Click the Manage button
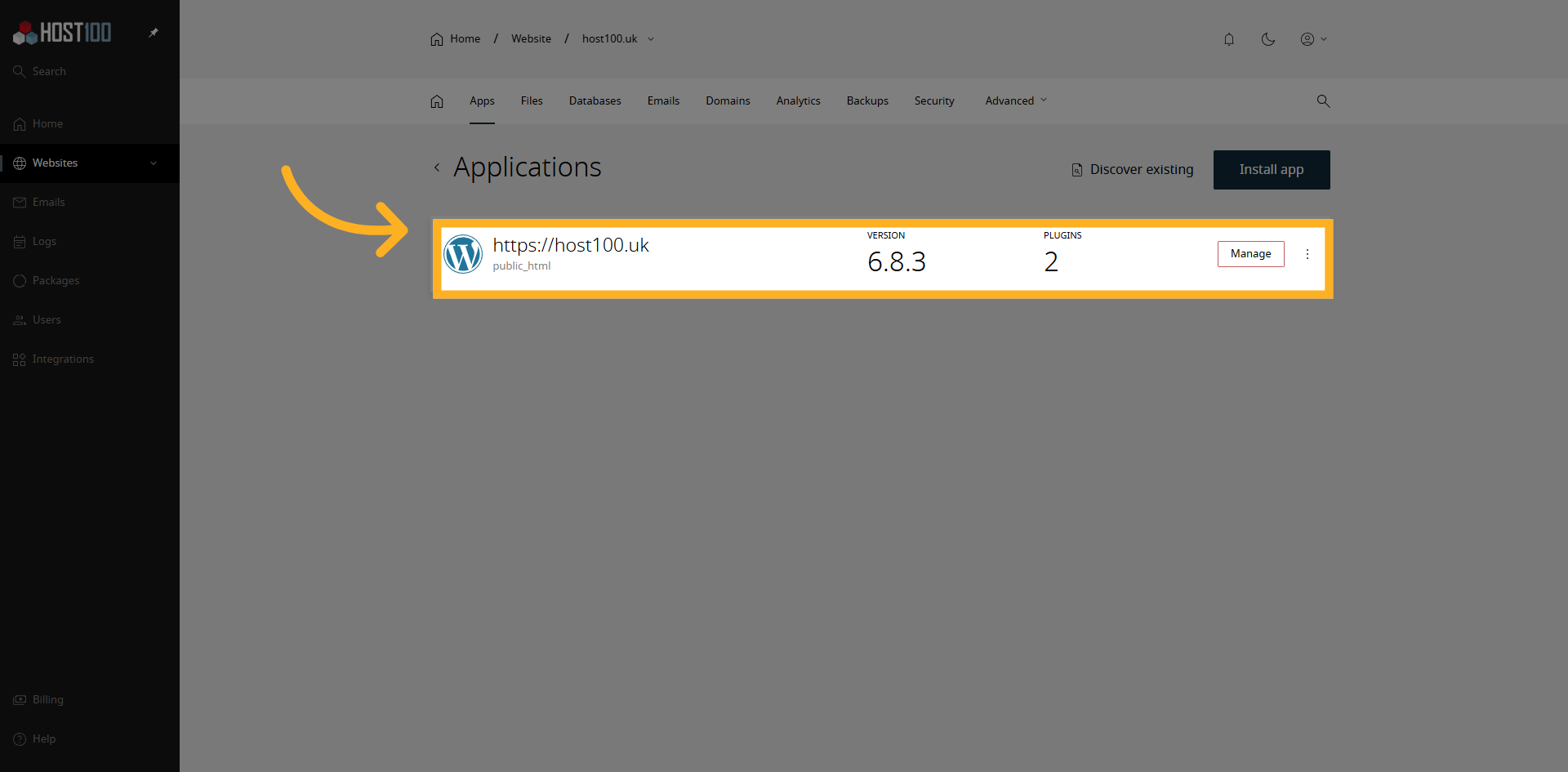Viewport: 1568px width, 772px height. pyautogui.click(x=1251, y=254)
